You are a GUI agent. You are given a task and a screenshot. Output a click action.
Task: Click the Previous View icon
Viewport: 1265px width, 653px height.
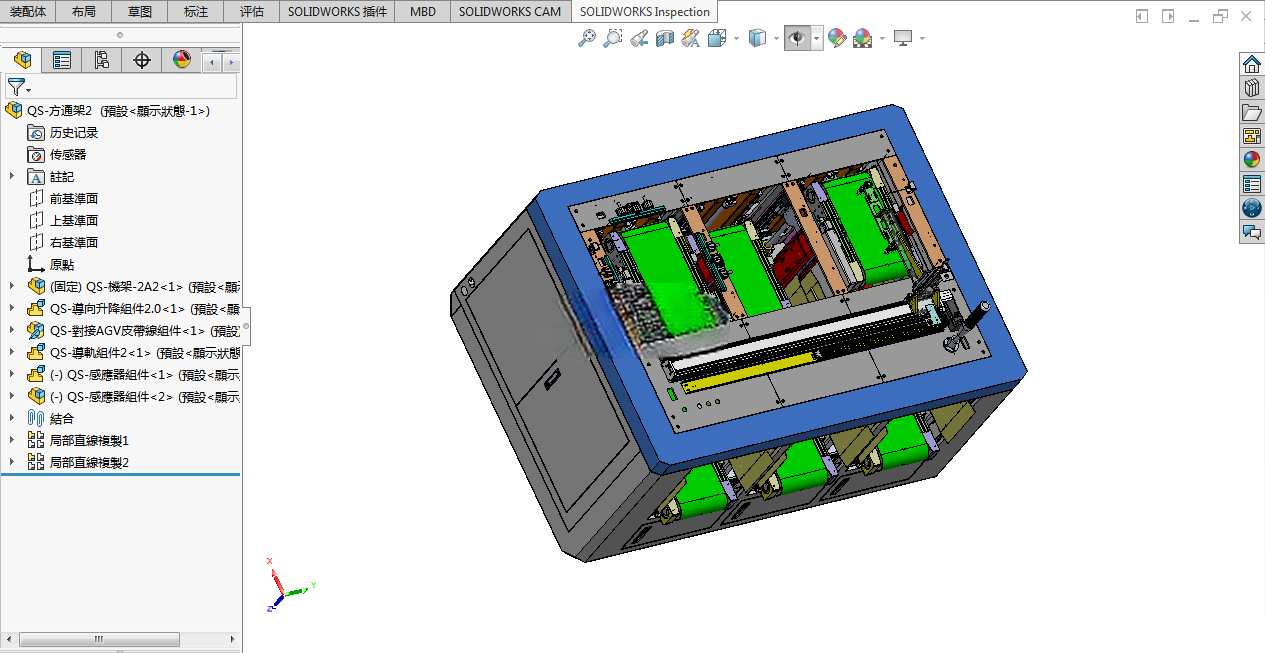pos(640,38)
